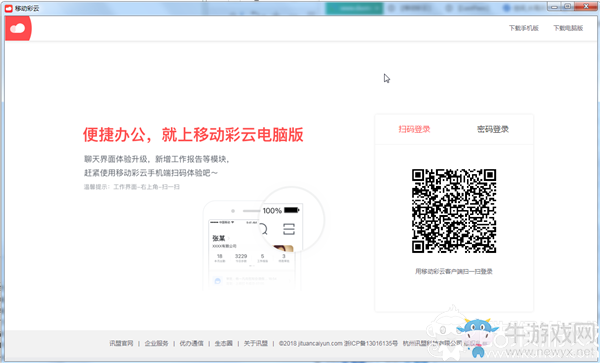
Task: Open the 关于讯盟 footer link
Action: click(x=256, y=343)
